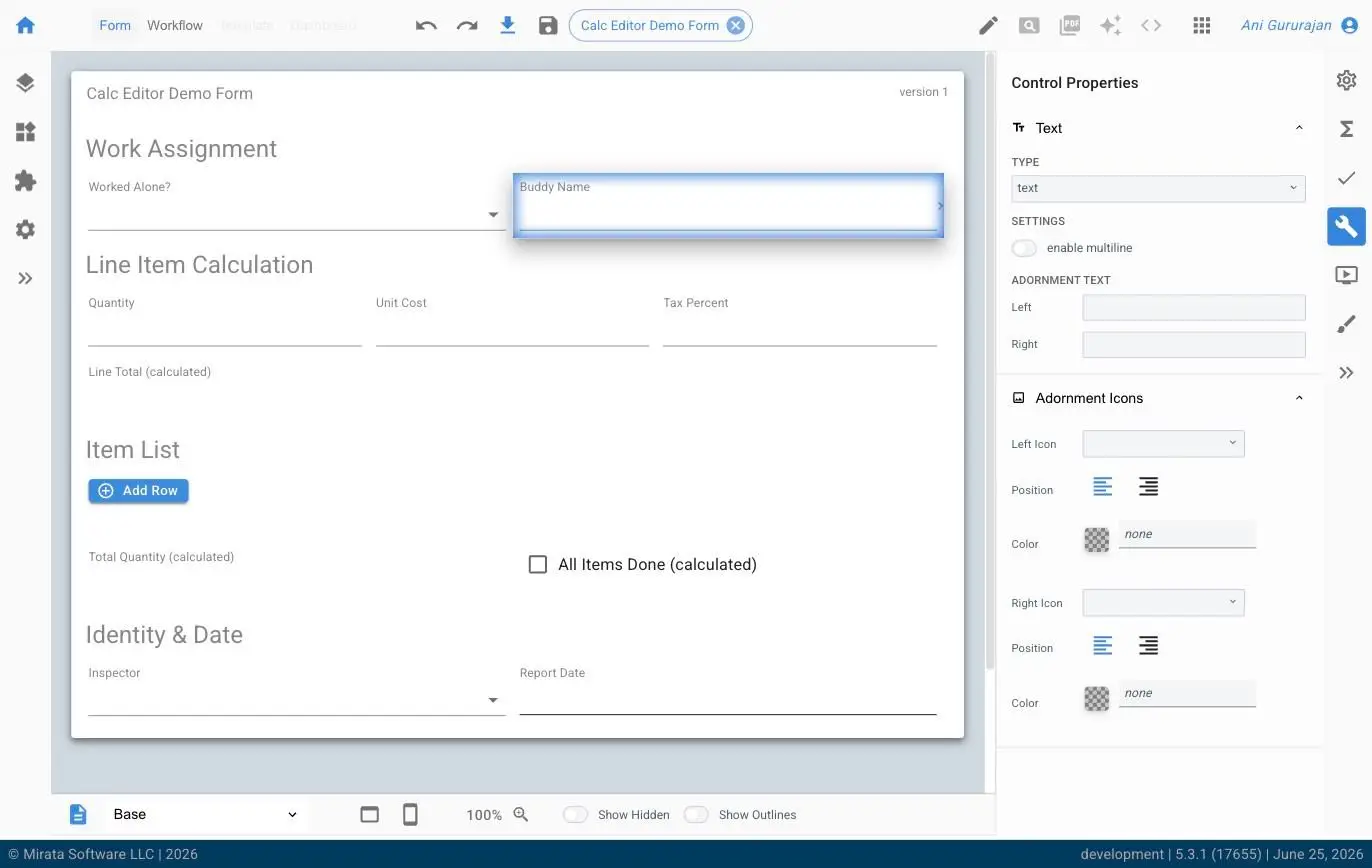Click the Right Icon color swatch
This screenshot has height=868, width=1372.
[1097, 699]
